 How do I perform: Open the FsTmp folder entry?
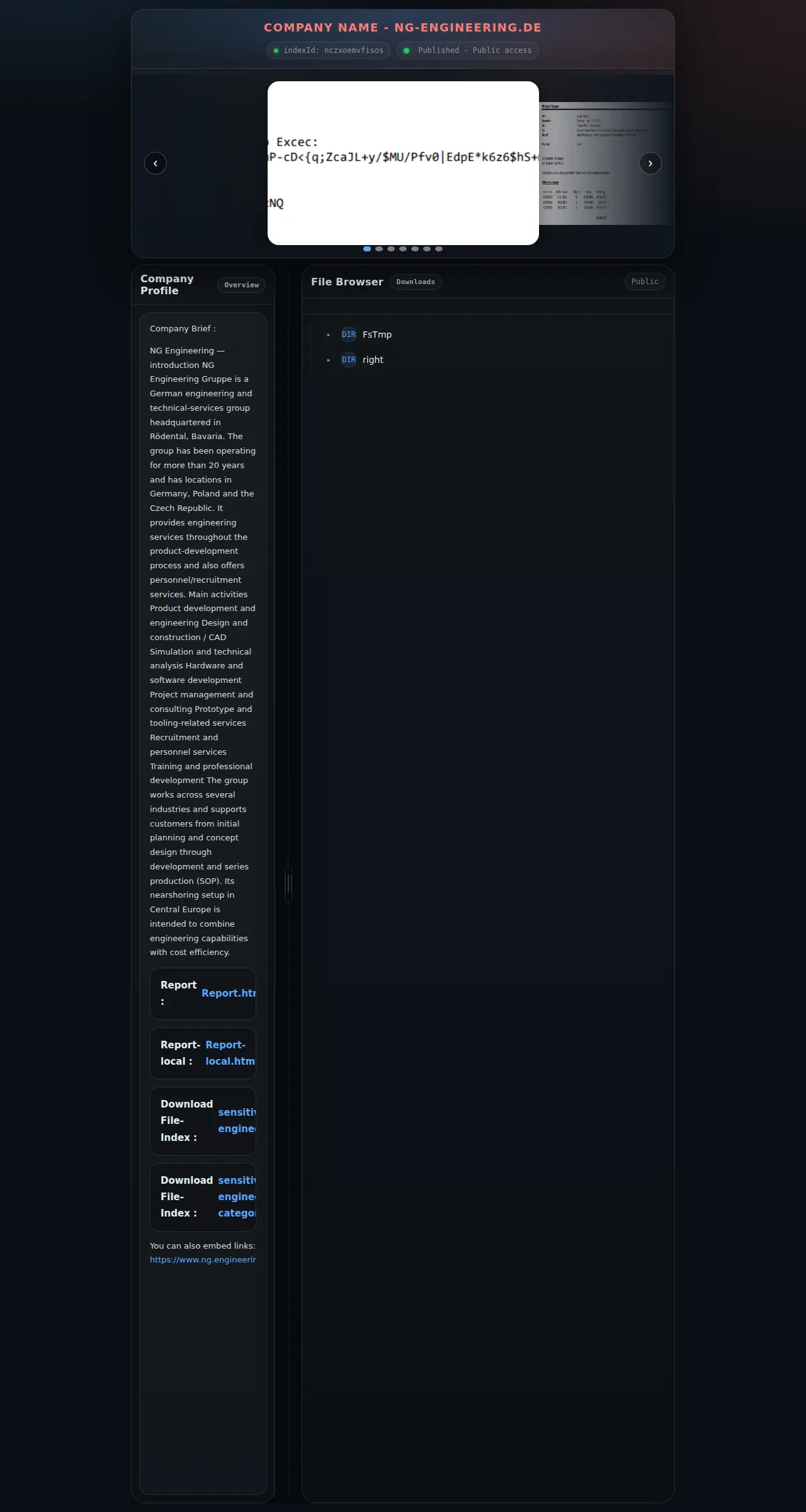[377, 335]
